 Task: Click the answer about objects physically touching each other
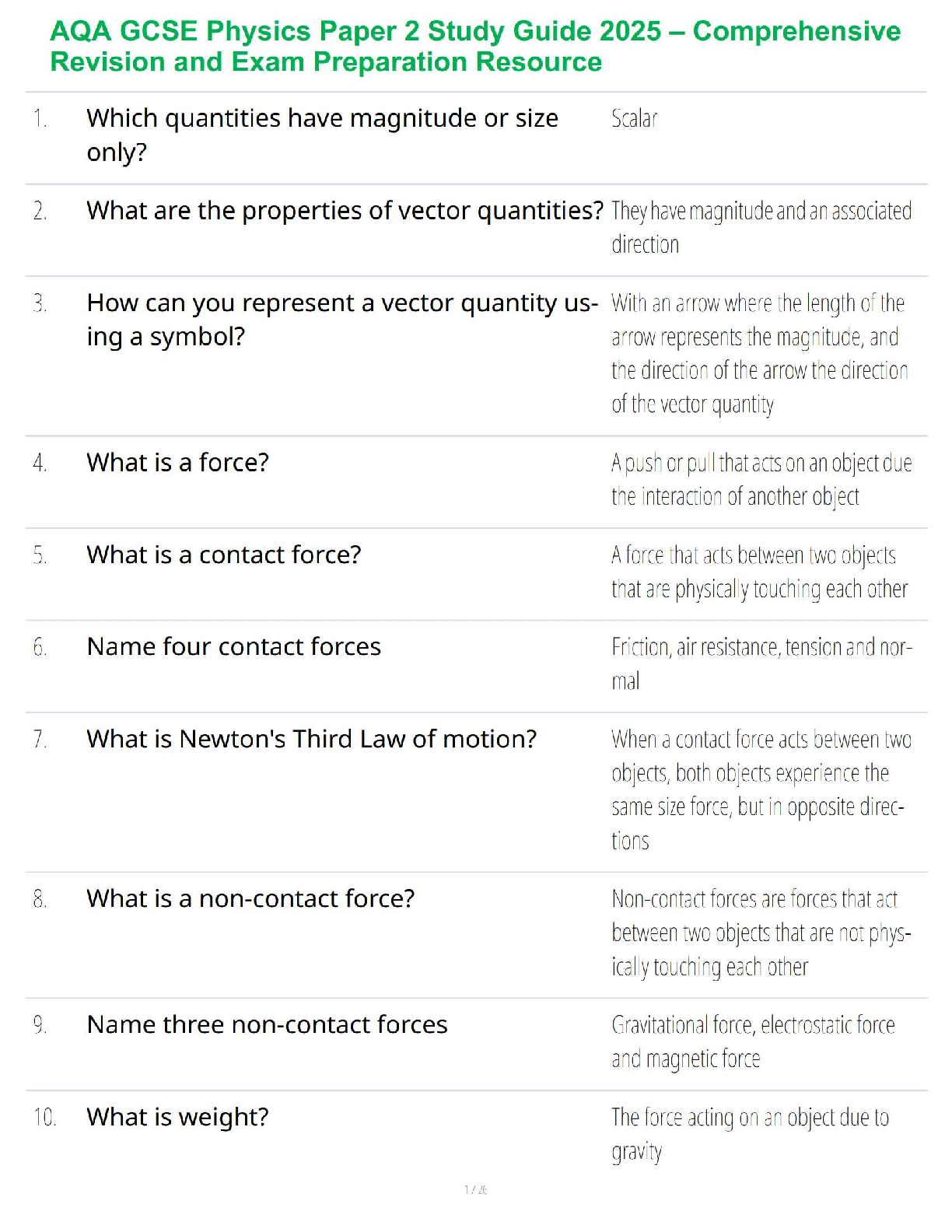pyautogui.click(x=759, y=572)
